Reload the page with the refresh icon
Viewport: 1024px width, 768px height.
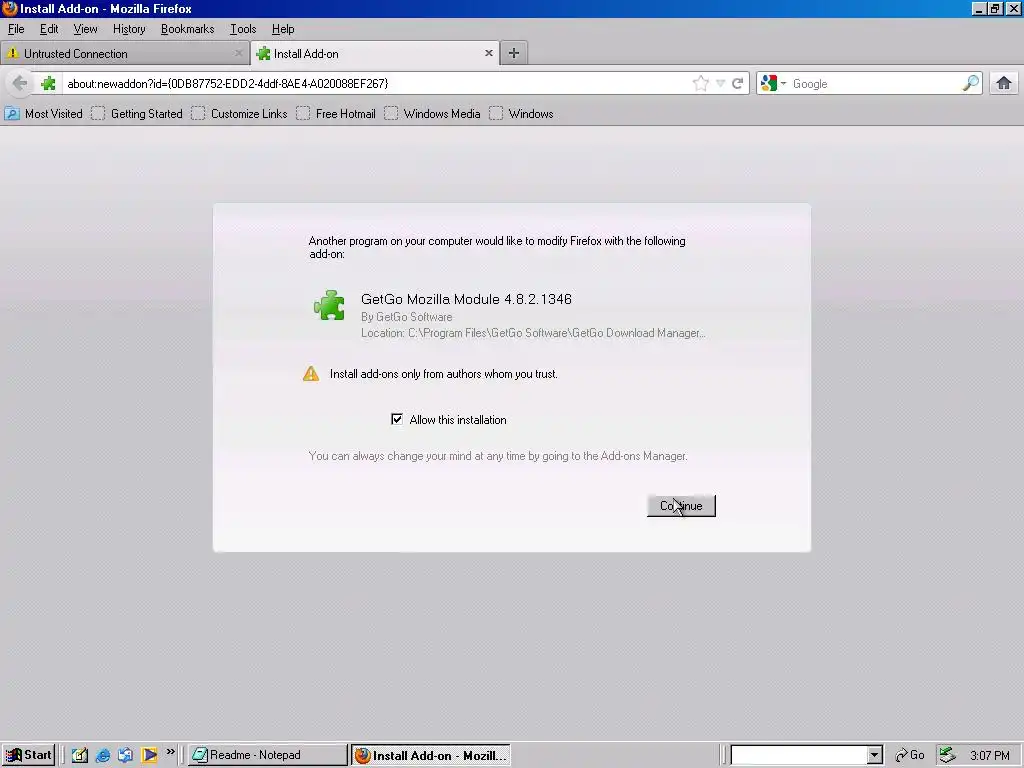tap(738, 83)
